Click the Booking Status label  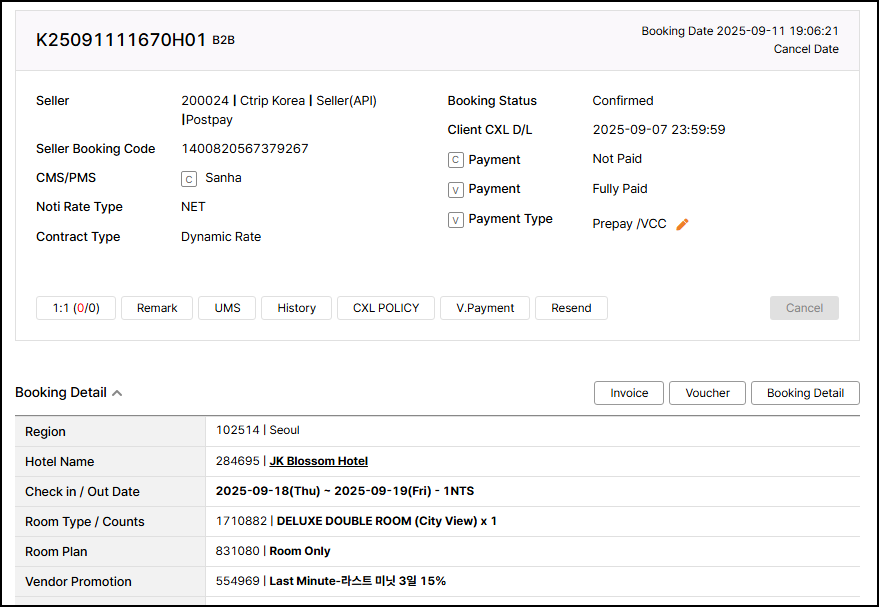point(492,100)
